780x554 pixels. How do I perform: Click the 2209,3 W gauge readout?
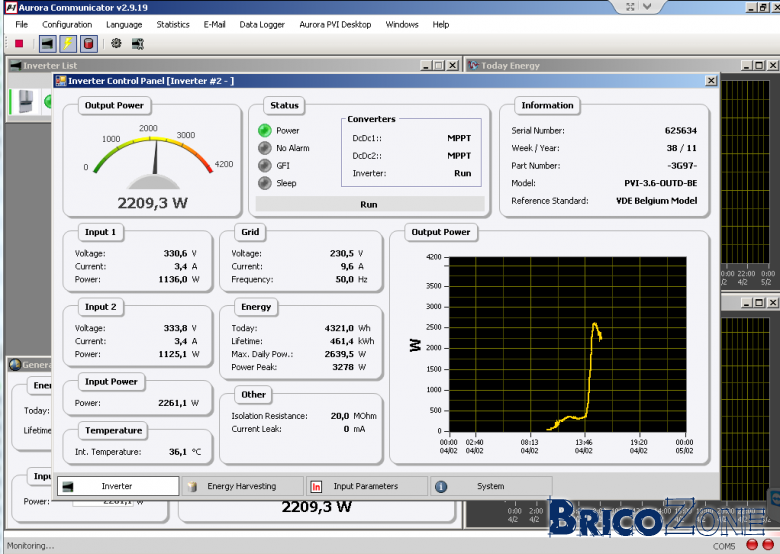pyautogui.click(x=153, y=203)
